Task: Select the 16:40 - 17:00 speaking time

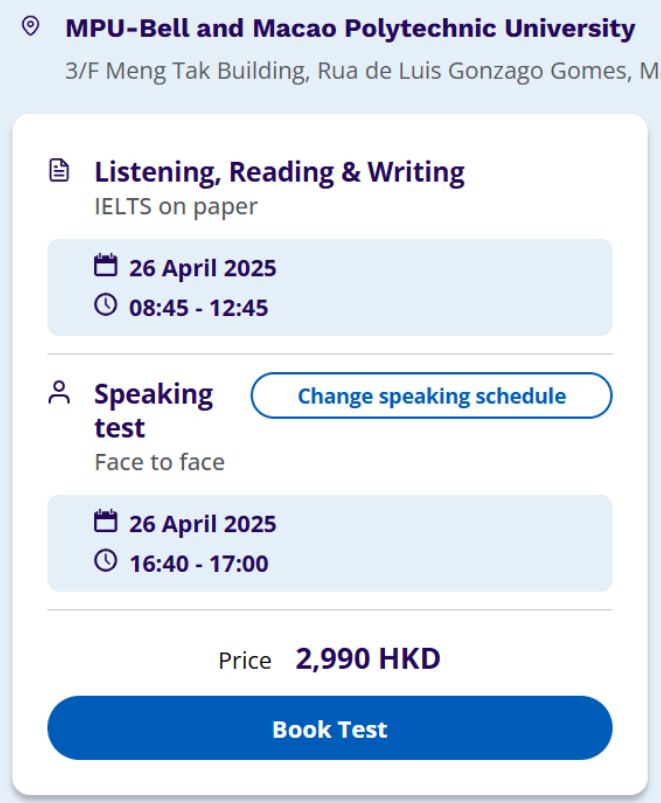Action: click(x=199, y=563)
